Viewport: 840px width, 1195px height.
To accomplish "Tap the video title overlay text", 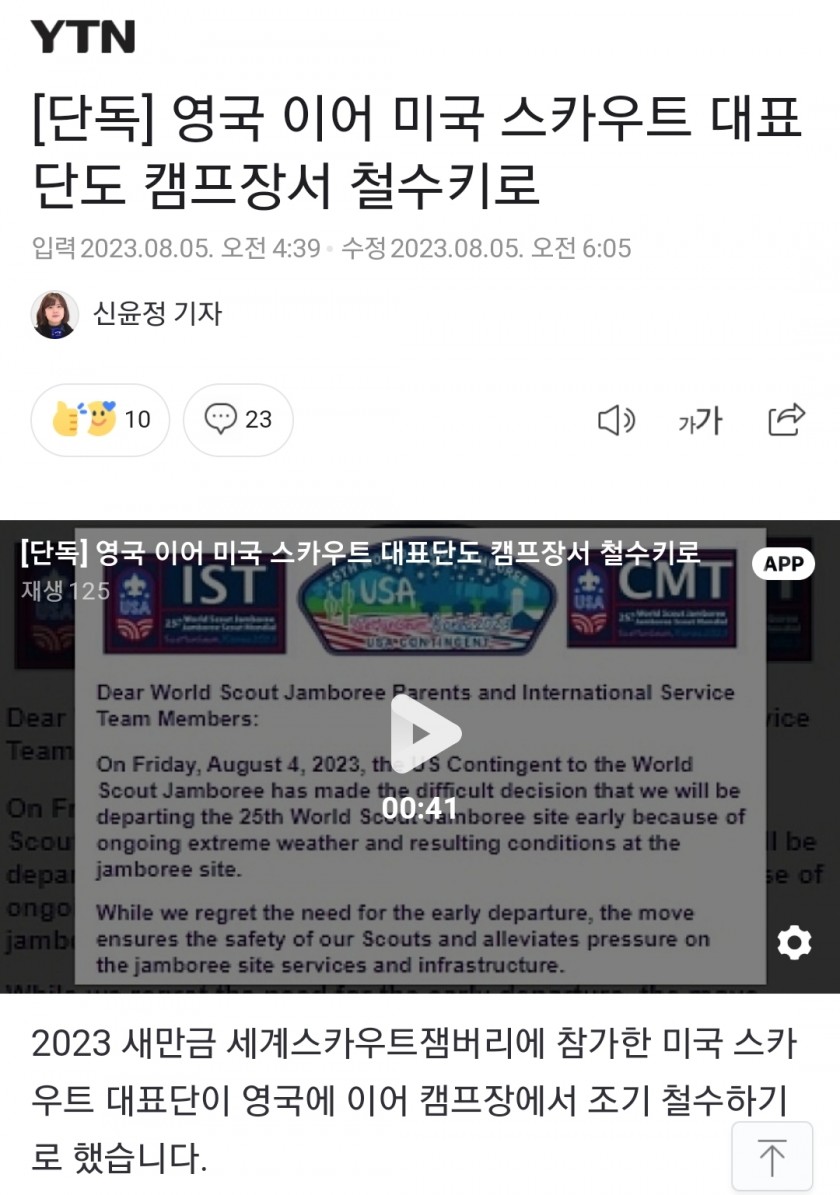I will (x=359, y=552).
